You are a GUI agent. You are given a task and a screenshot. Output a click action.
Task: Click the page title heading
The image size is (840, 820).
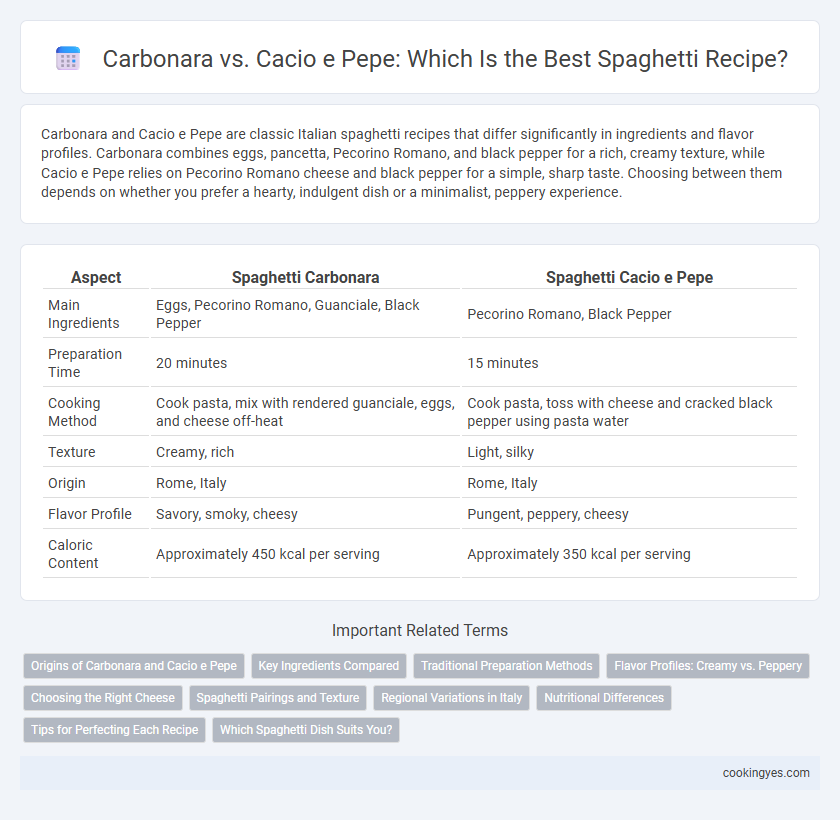tap(445, 59)
